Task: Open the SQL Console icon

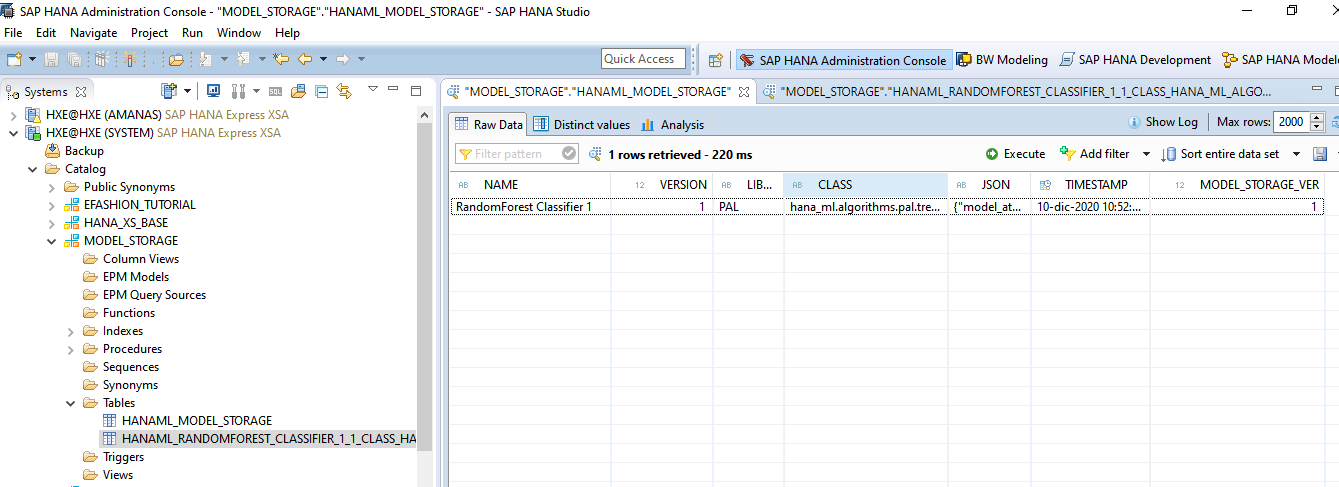Action: tap(275, 91)
